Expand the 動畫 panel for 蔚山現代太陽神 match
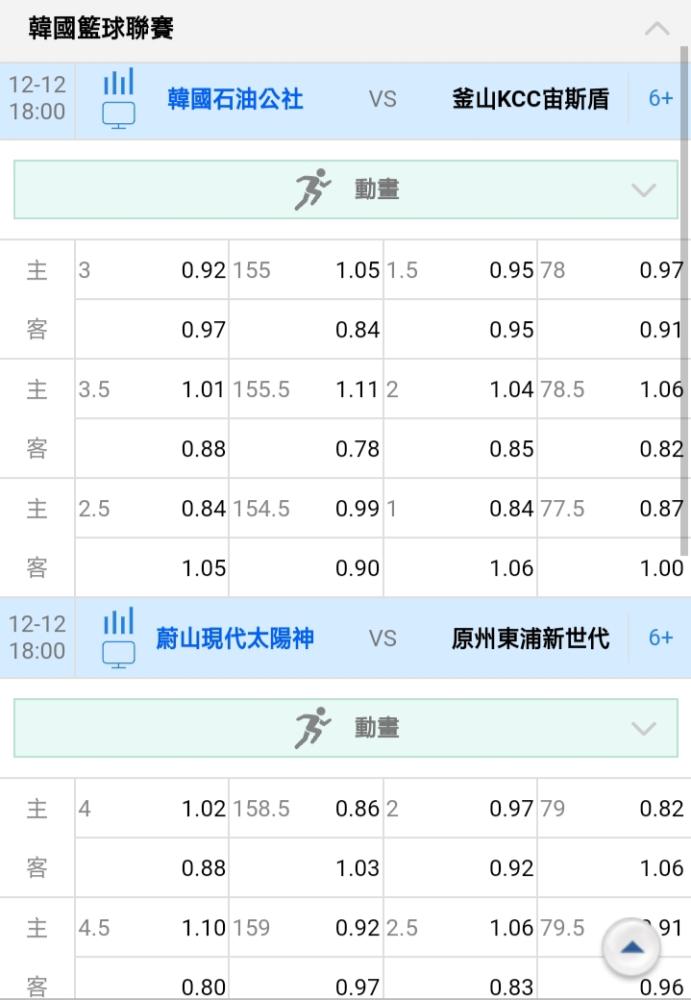 click(x=345, y=728)
